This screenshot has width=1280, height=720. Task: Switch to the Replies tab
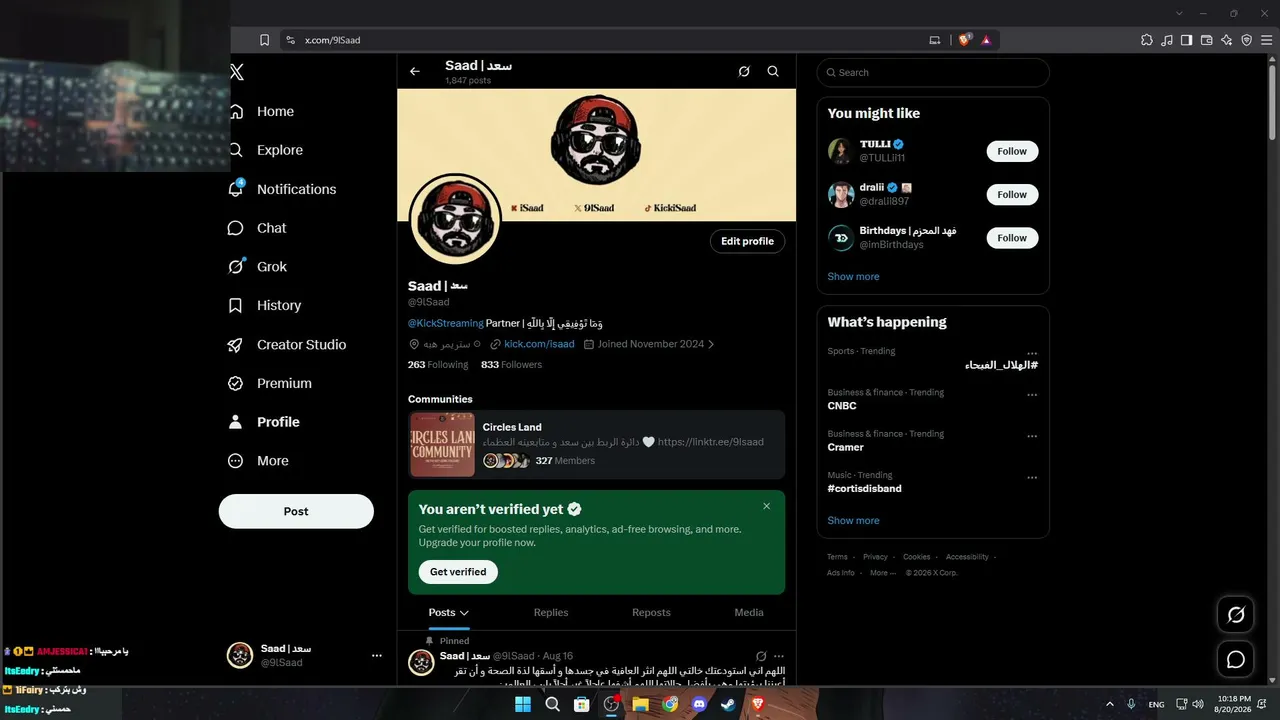(x=551, y=613)
